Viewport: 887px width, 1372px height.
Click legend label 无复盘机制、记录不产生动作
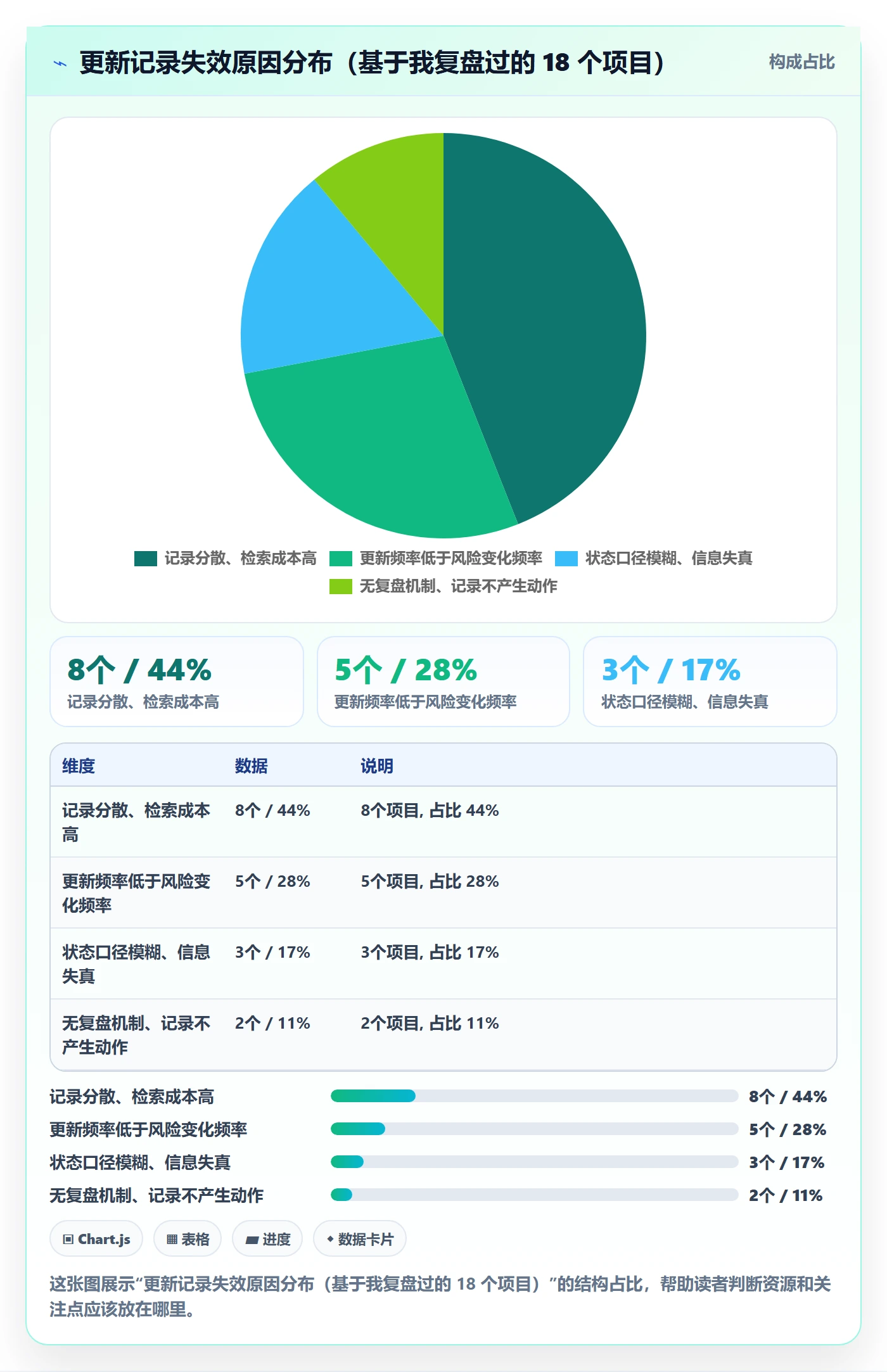(459, 587)
